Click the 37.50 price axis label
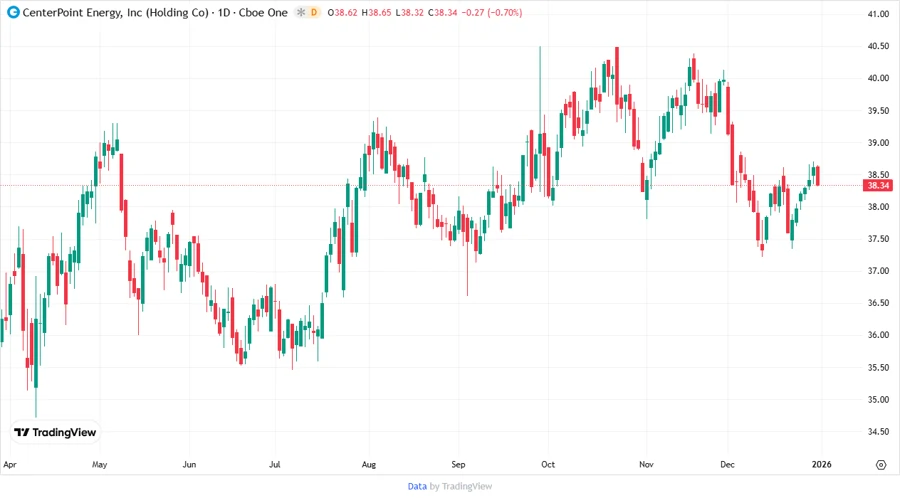The width and height of the screenshot is (900, 498). [878, 239]
